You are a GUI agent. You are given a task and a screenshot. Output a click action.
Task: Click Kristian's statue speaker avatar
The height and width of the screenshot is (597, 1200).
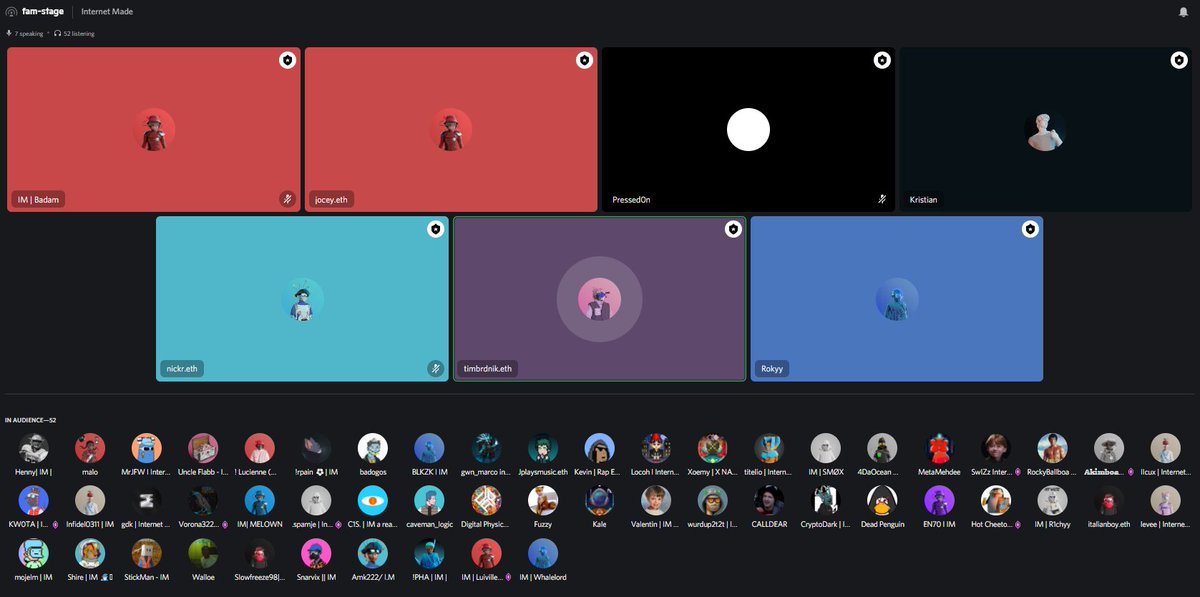coord(1045,130)
